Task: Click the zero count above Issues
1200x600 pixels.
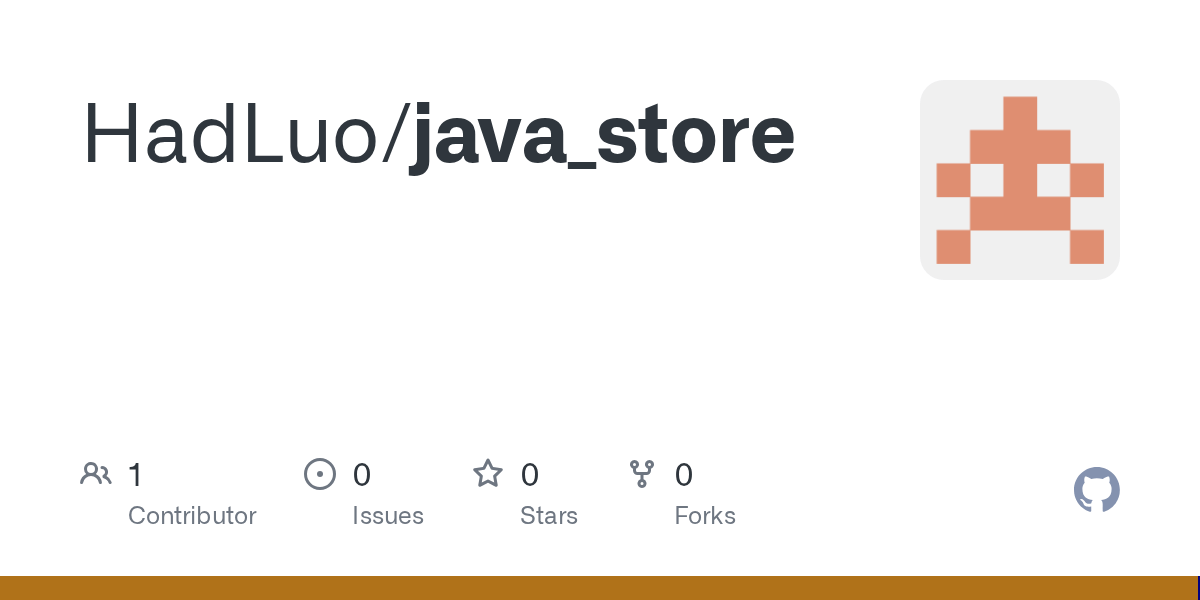Action: pos(362,475)
